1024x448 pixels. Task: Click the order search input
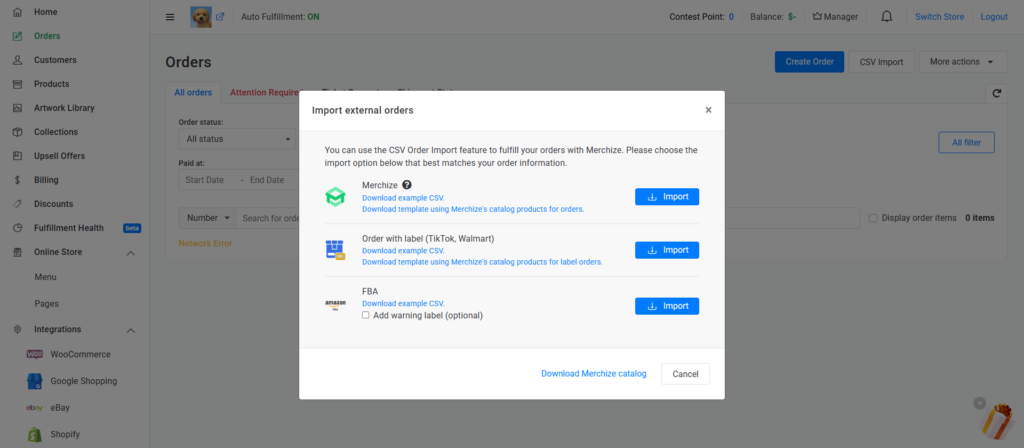(547, 218)
